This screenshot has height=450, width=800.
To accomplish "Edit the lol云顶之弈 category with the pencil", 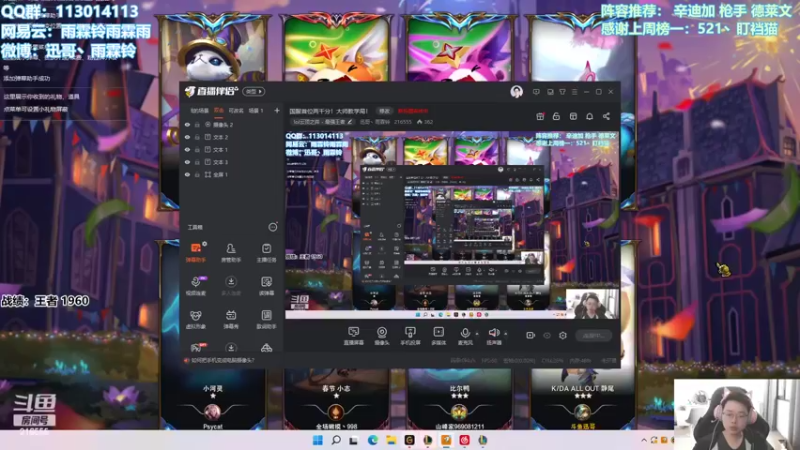I will pyautogui.click(x=349, y=122).
